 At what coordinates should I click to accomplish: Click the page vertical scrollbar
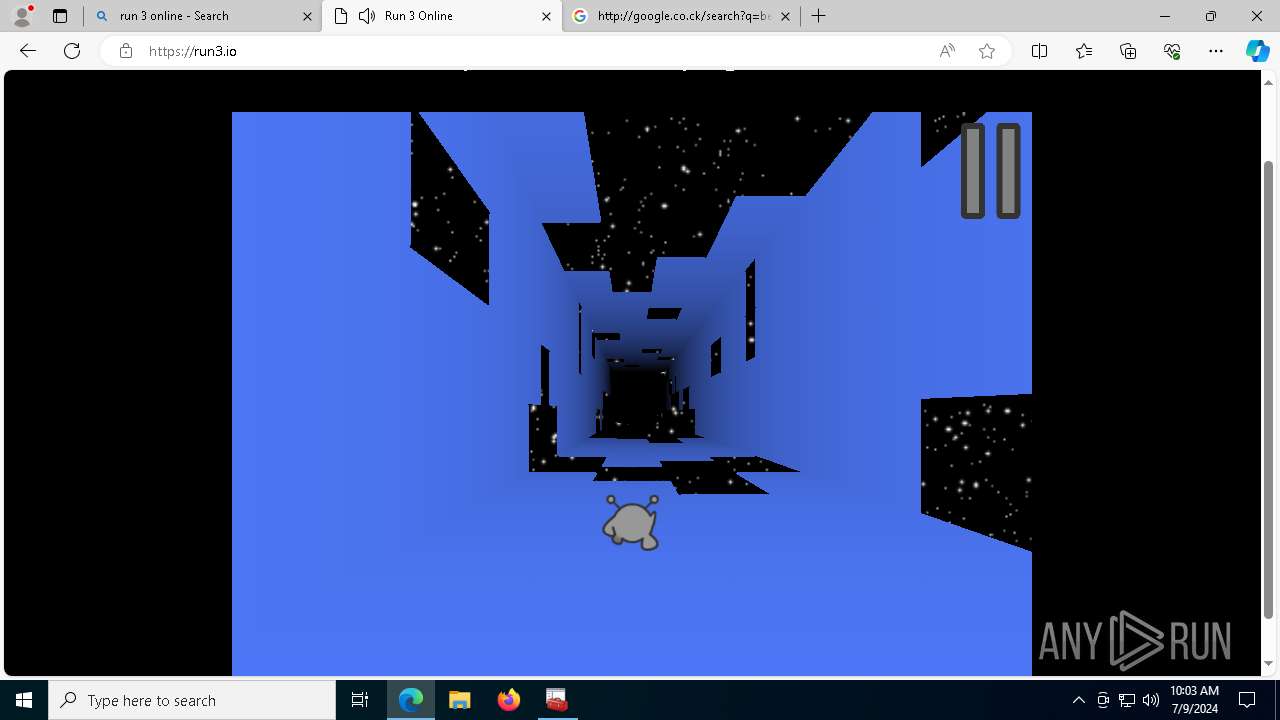tap(1269, 390)
